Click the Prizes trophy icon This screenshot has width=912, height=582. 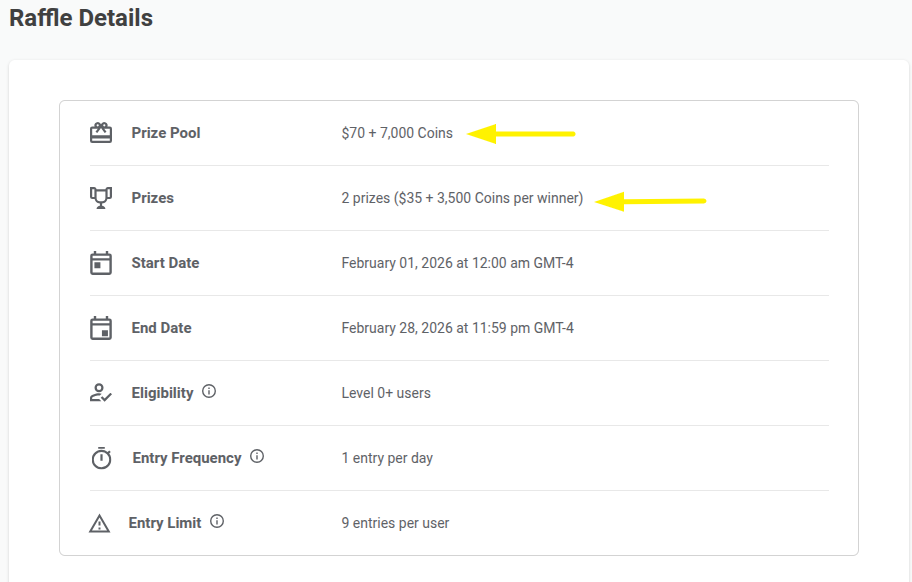[x=101, y=198]
